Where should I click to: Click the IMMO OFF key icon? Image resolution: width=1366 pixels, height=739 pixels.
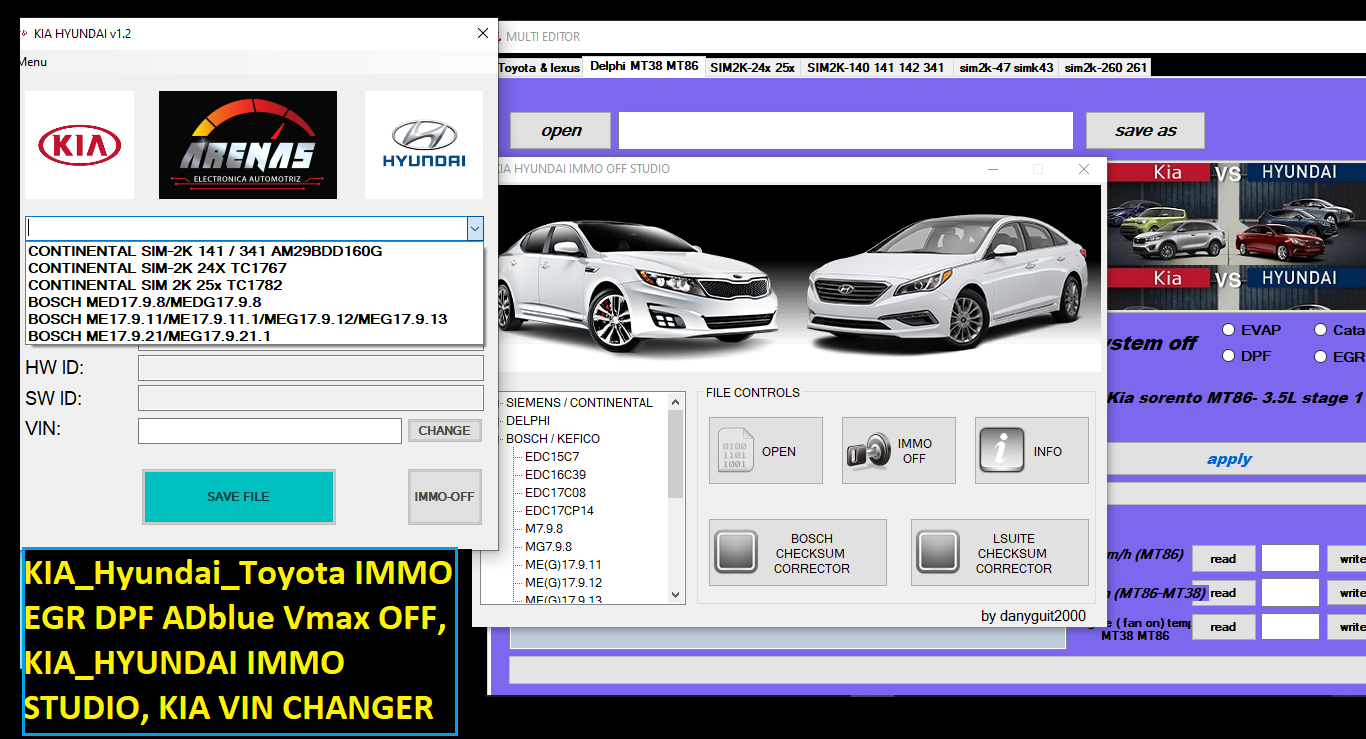[x=865, y=451]
